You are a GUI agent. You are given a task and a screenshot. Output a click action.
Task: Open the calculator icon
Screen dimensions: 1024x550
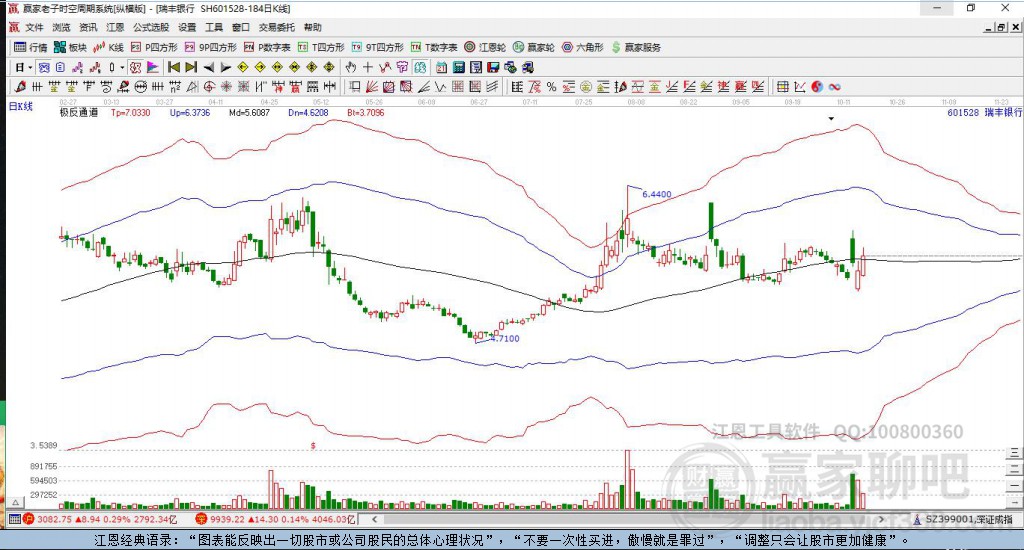[458, 67]
